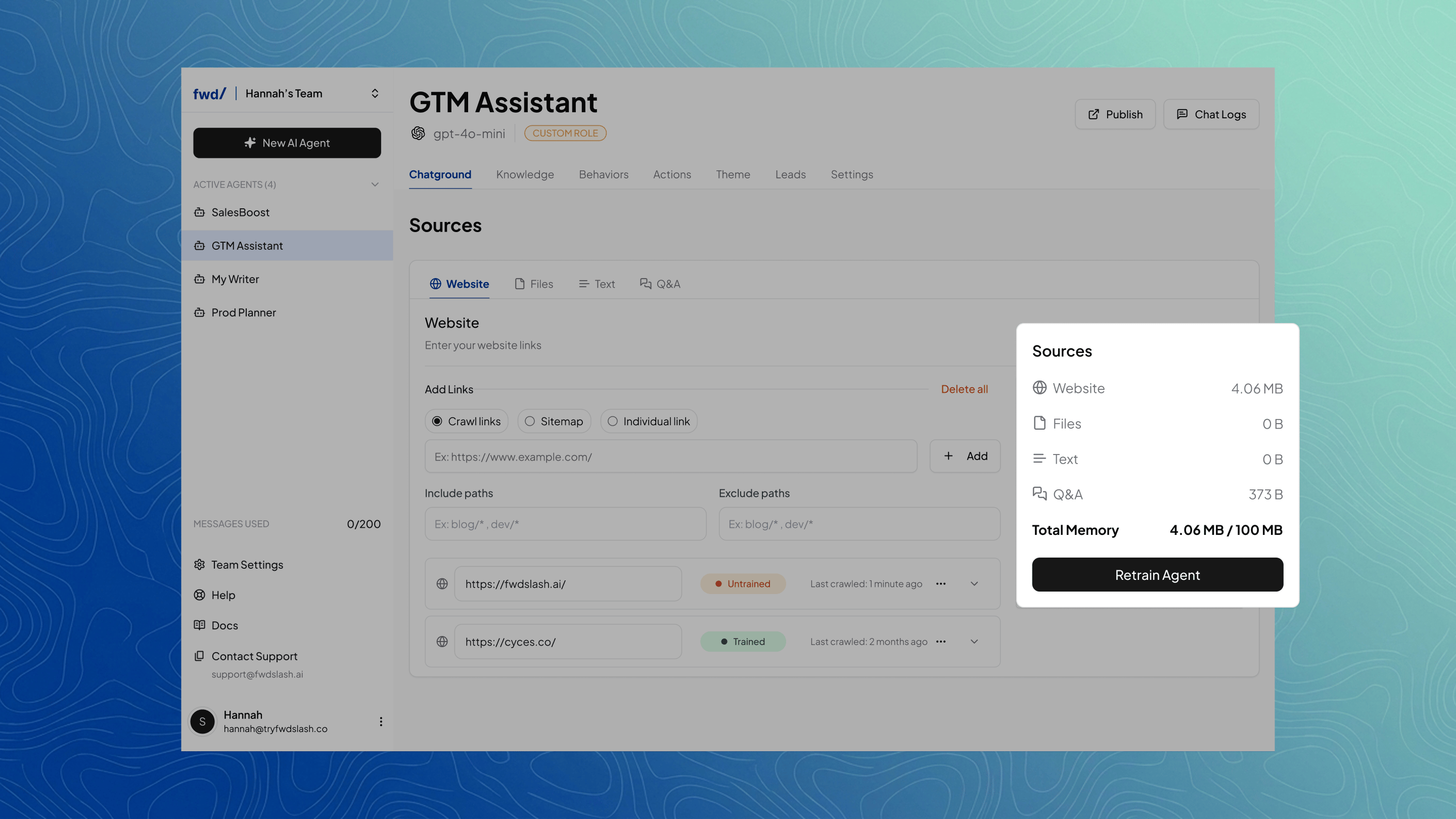Click the Add link button

coord(965,456)
